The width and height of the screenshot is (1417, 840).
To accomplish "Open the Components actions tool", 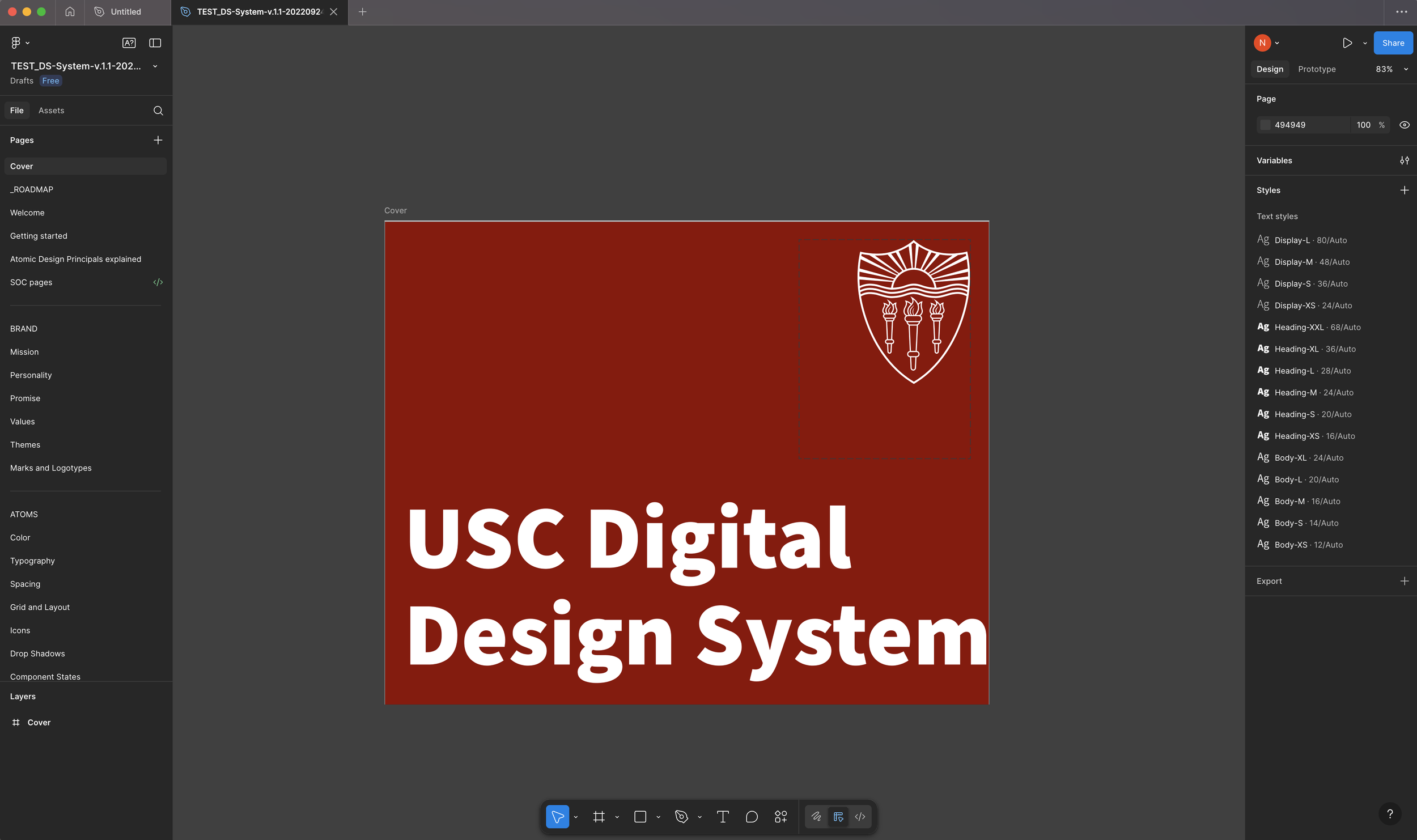I will [x=780, y=817].
